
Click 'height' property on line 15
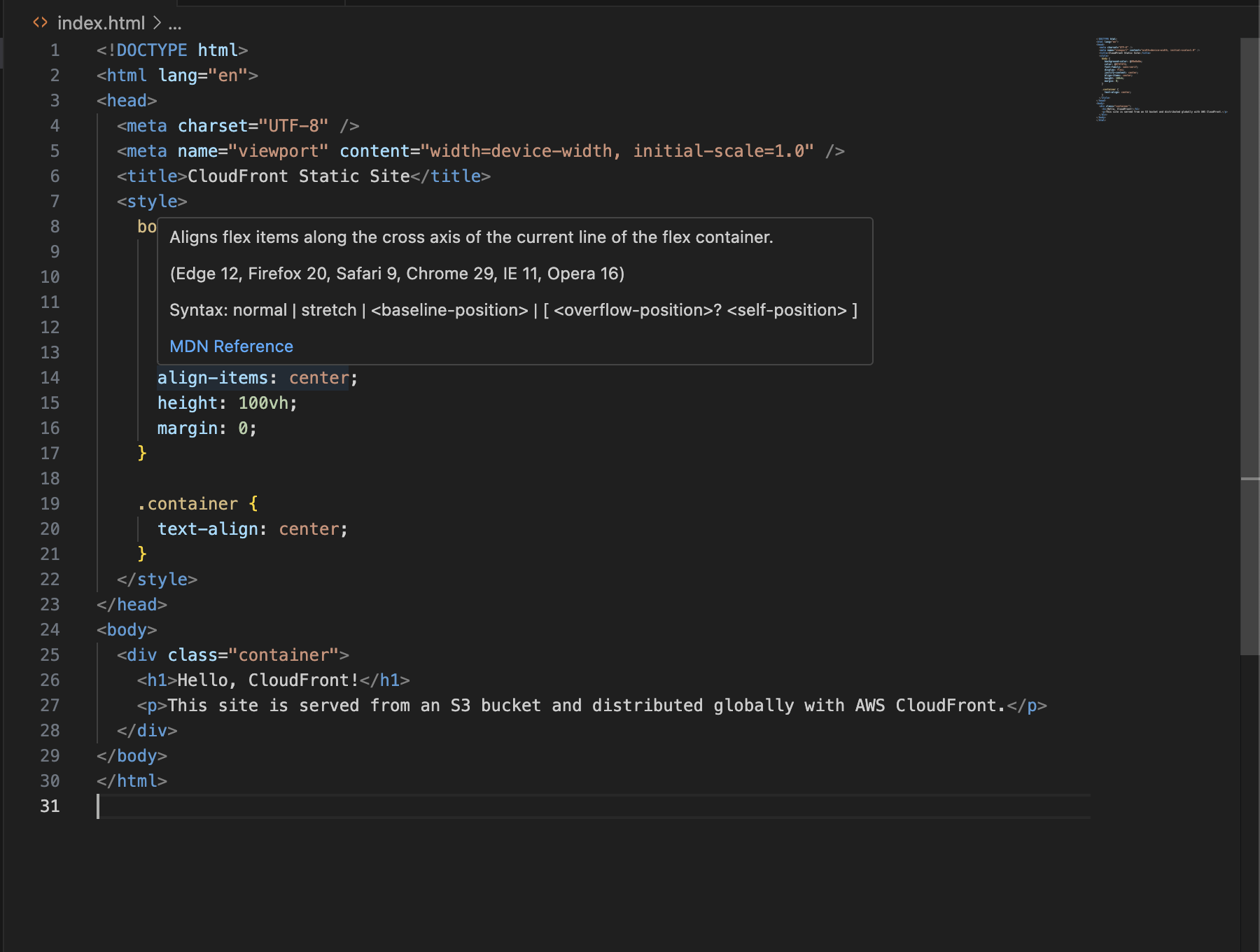click(x=188, y=403)
